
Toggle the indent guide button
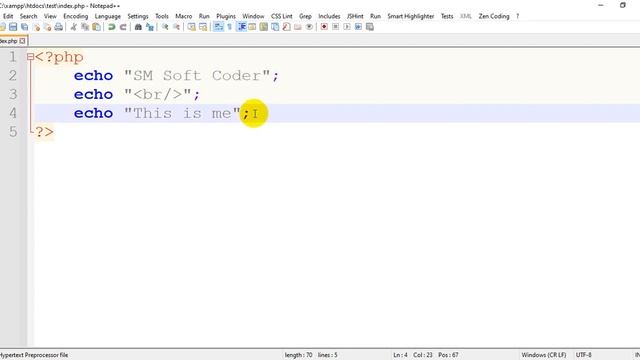tap(241, 27)
